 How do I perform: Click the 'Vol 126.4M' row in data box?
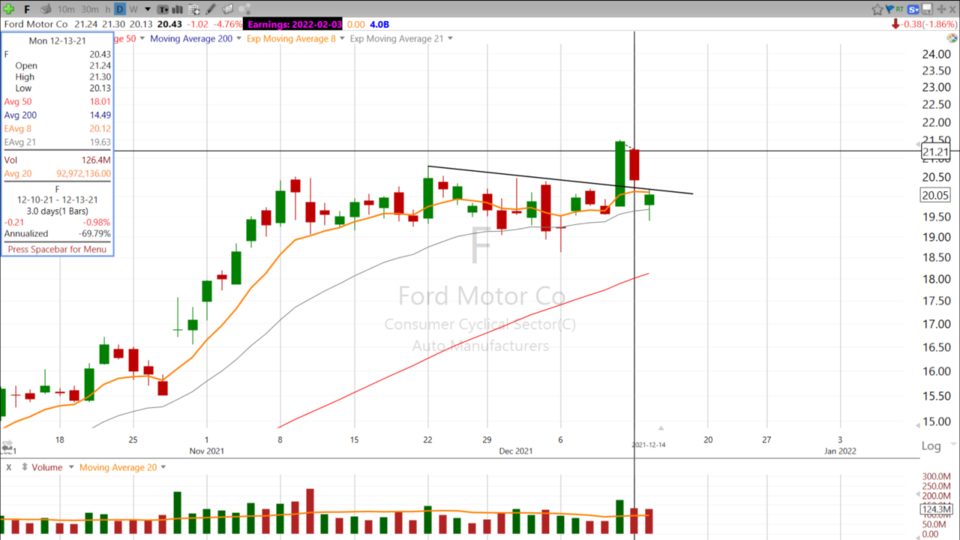point(57,160)
